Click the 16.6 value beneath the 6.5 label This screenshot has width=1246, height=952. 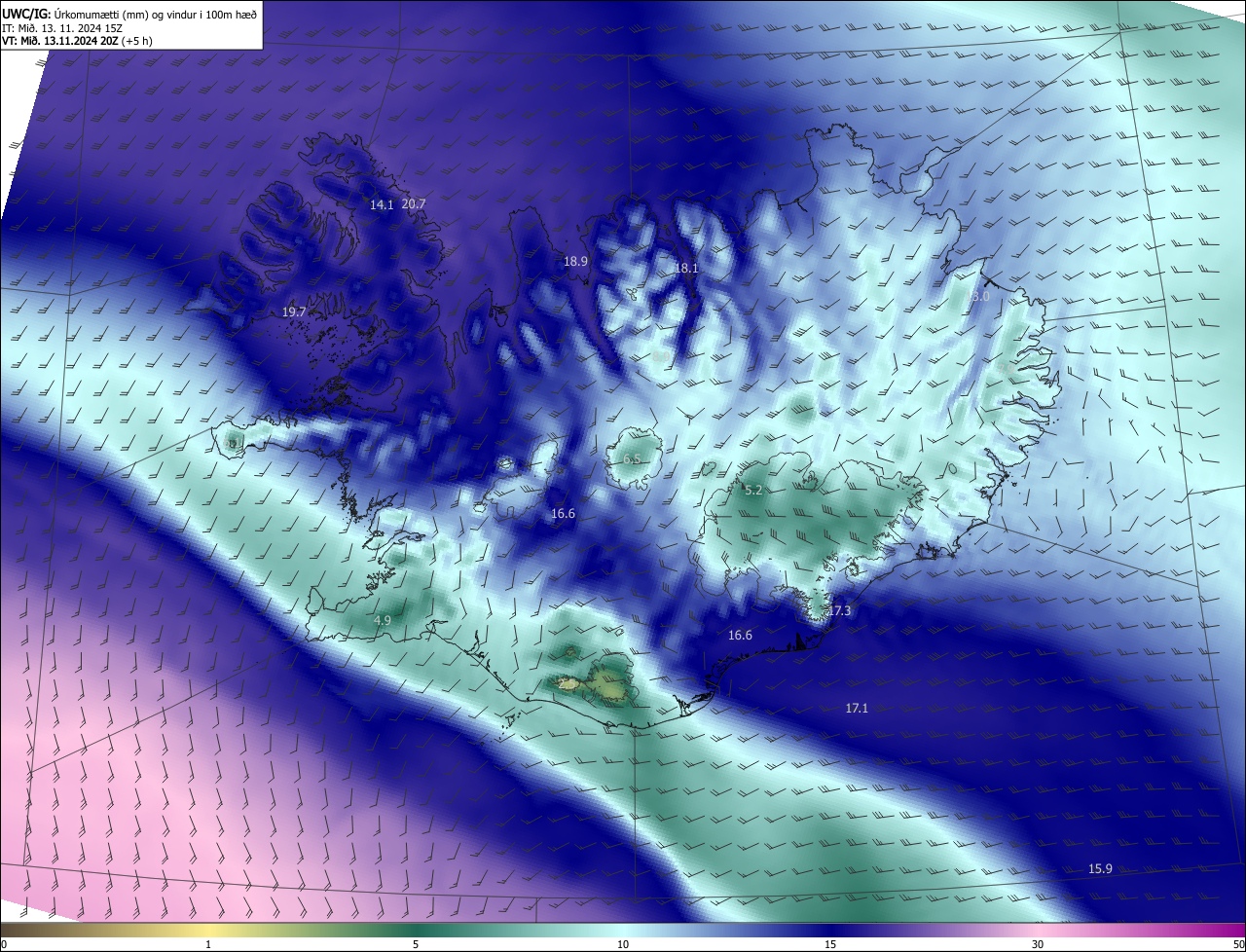tap(563, 513)
